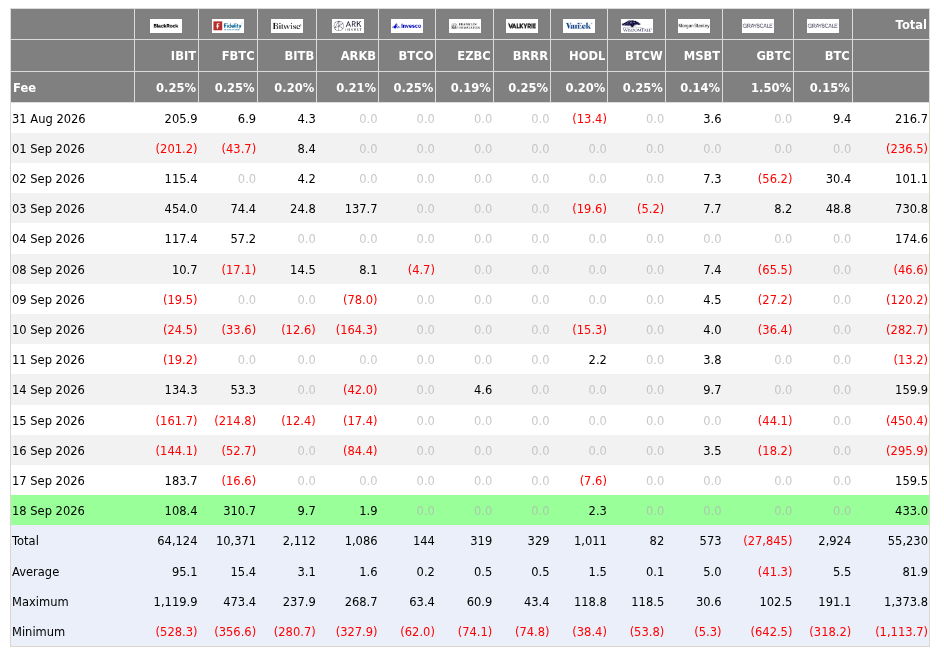
Task: Click the Maximum row label
Action: (x=40, y=602)
